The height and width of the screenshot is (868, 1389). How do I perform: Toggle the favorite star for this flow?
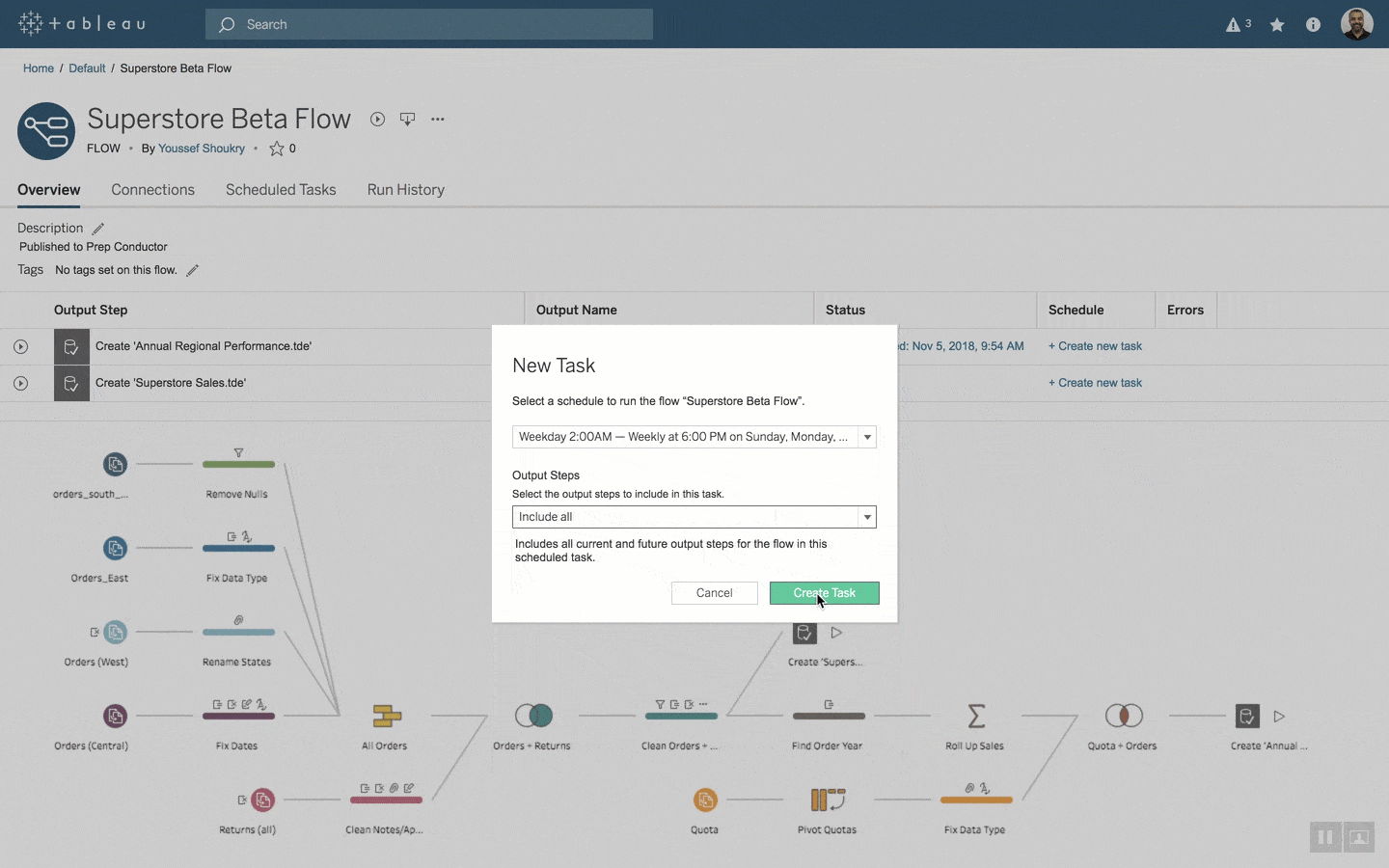[x=276, y=149]
